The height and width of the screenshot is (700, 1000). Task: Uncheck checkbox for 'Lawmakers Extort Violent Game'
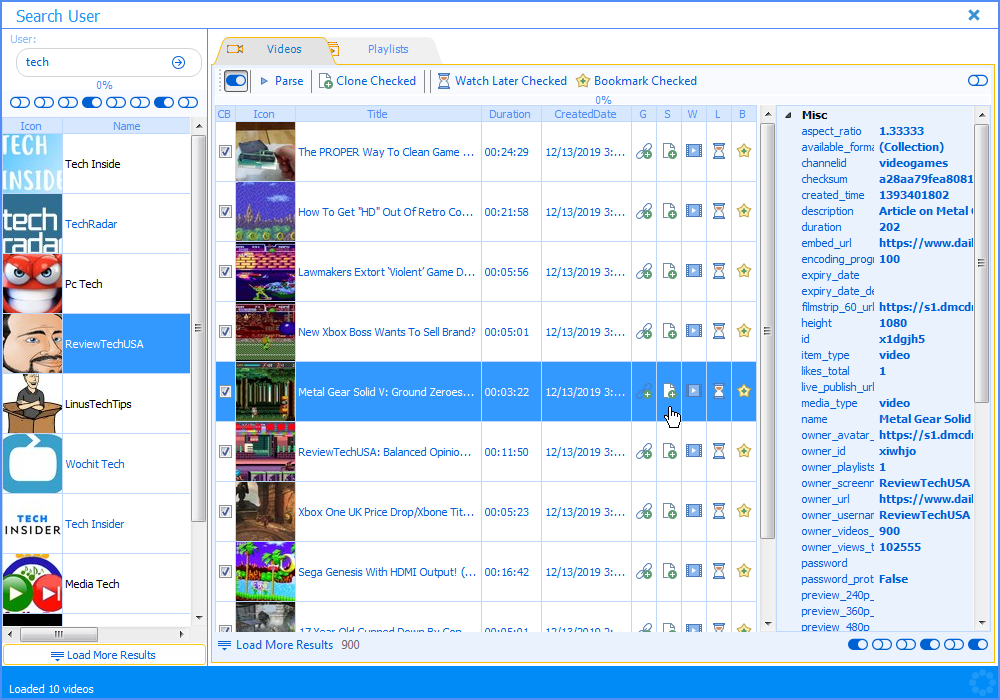click(225, 272)
